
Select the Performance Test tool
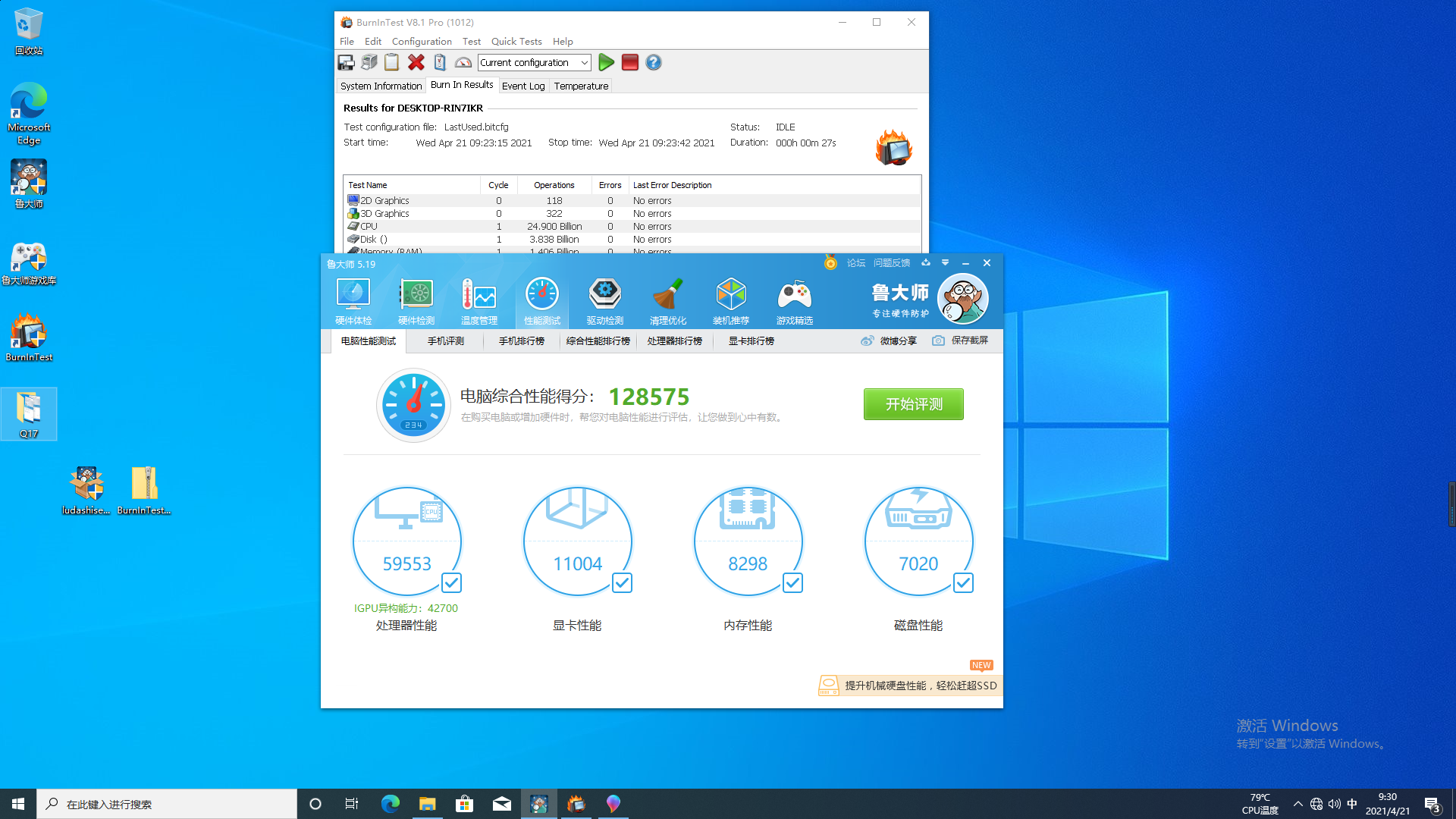point(542,300)
